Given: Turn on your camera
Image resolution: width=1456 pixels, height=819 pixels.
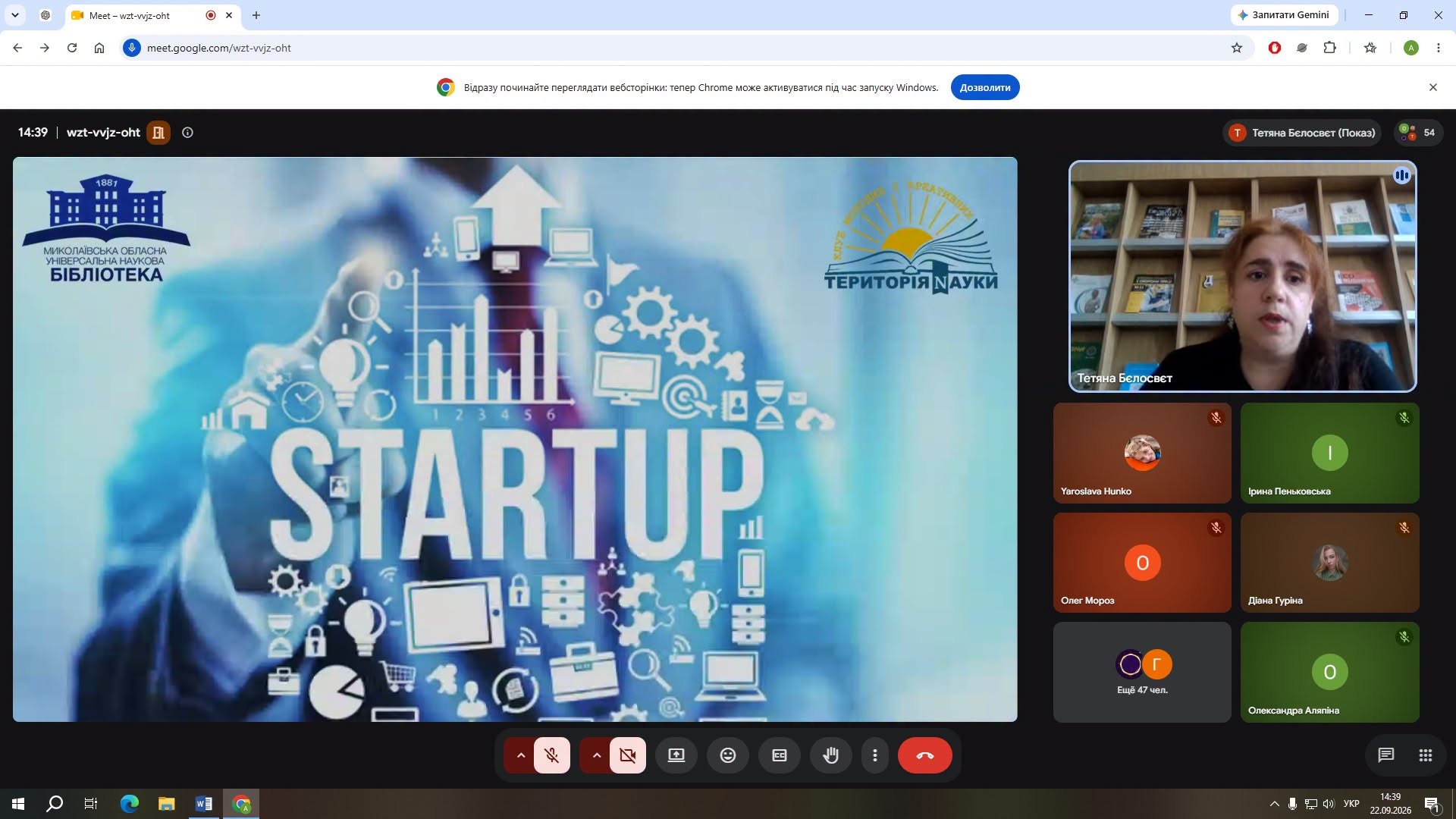Looking at the screenshot, I should [628, 755].
